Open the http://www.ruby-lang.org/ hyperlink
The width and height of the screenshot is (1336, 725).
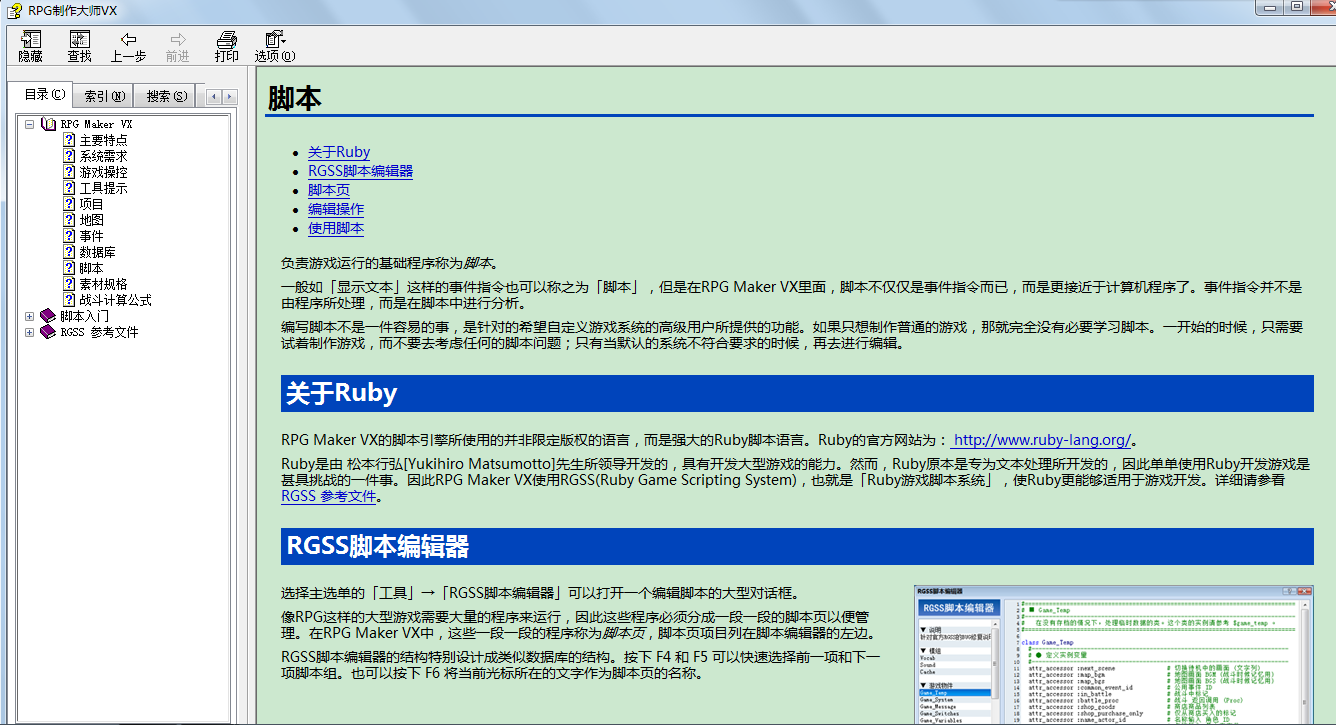tap(1042, 440)
